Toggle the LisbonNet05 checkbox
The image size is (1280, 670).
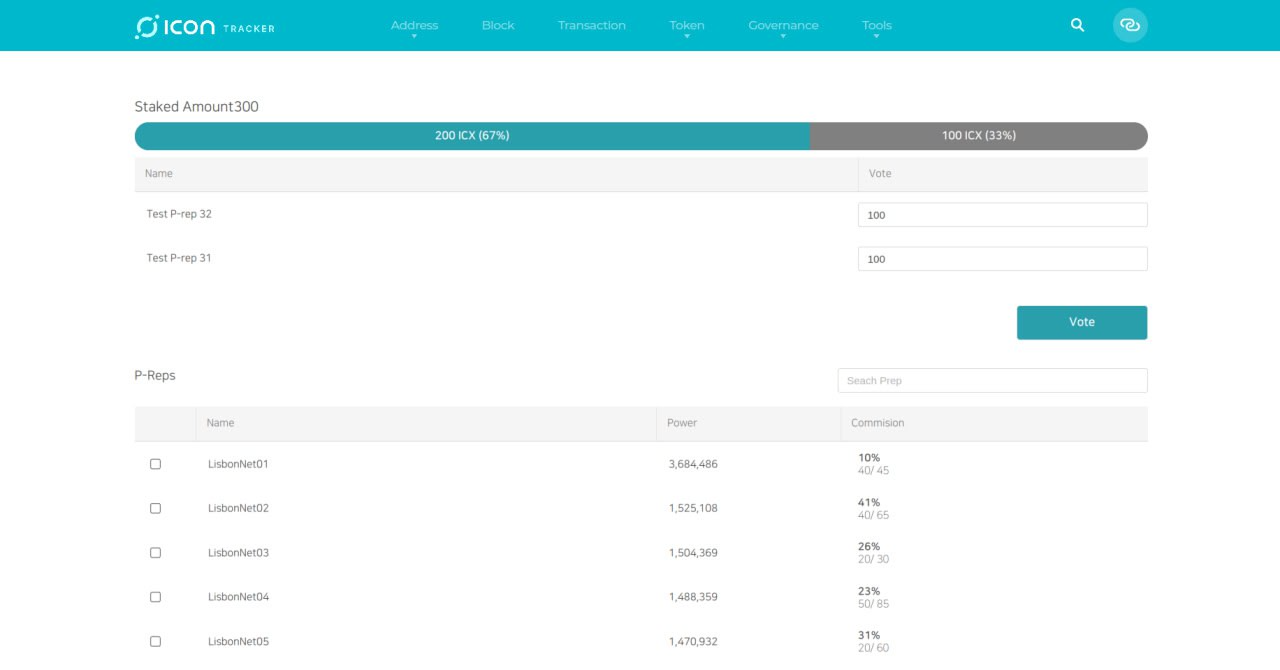pyautogui.click(x=155, y=641)
